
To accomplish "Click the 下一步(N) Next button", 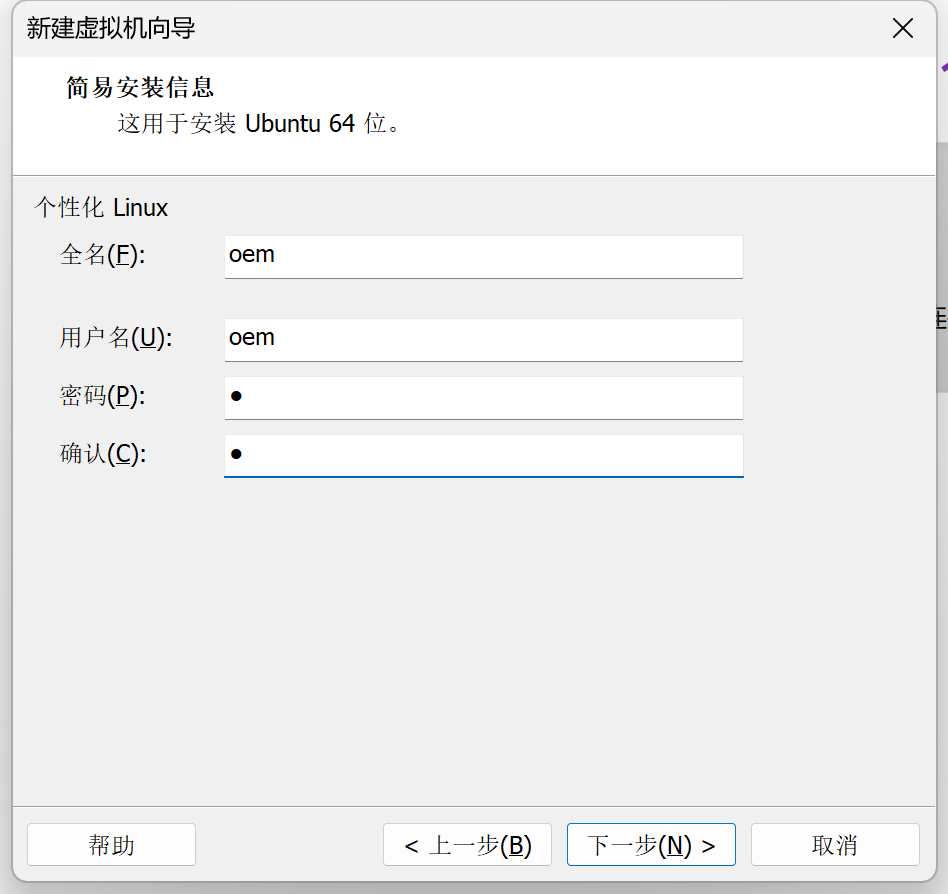I will 651,844.
